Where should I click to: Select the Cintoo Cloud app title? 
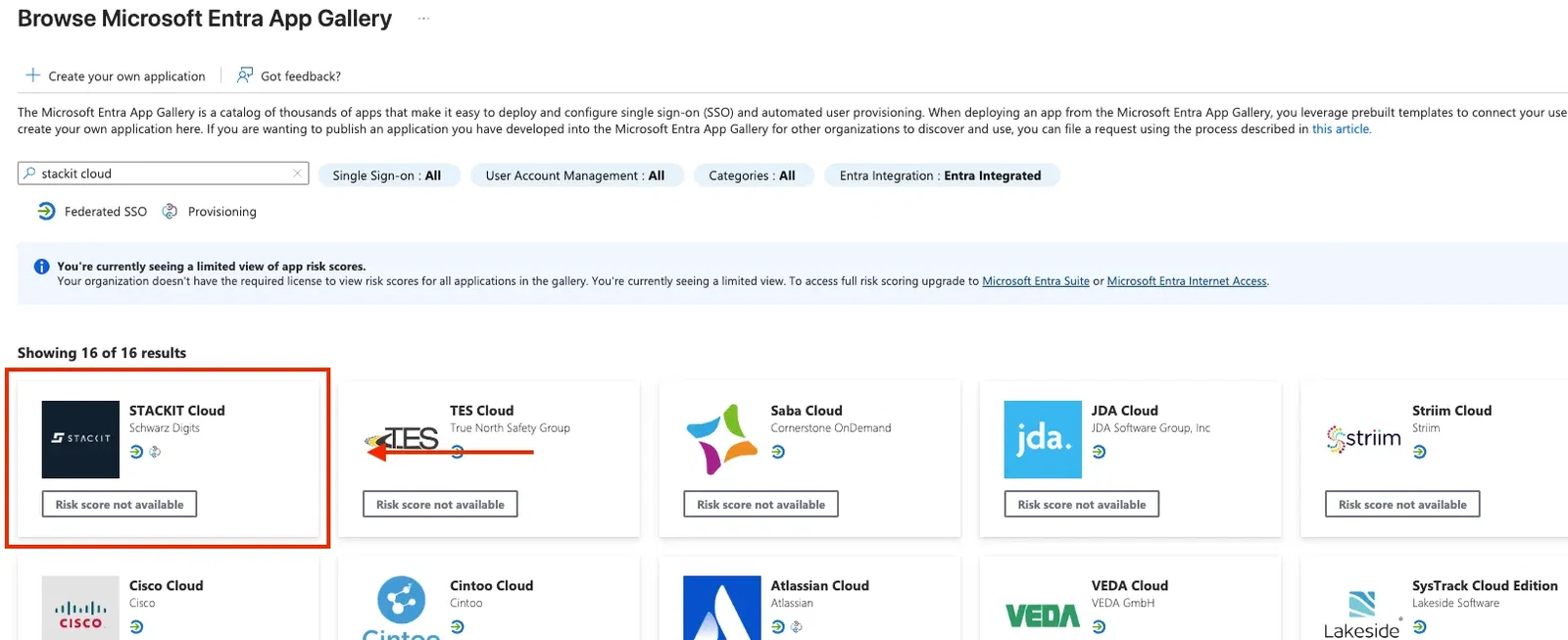pos(492,586)
